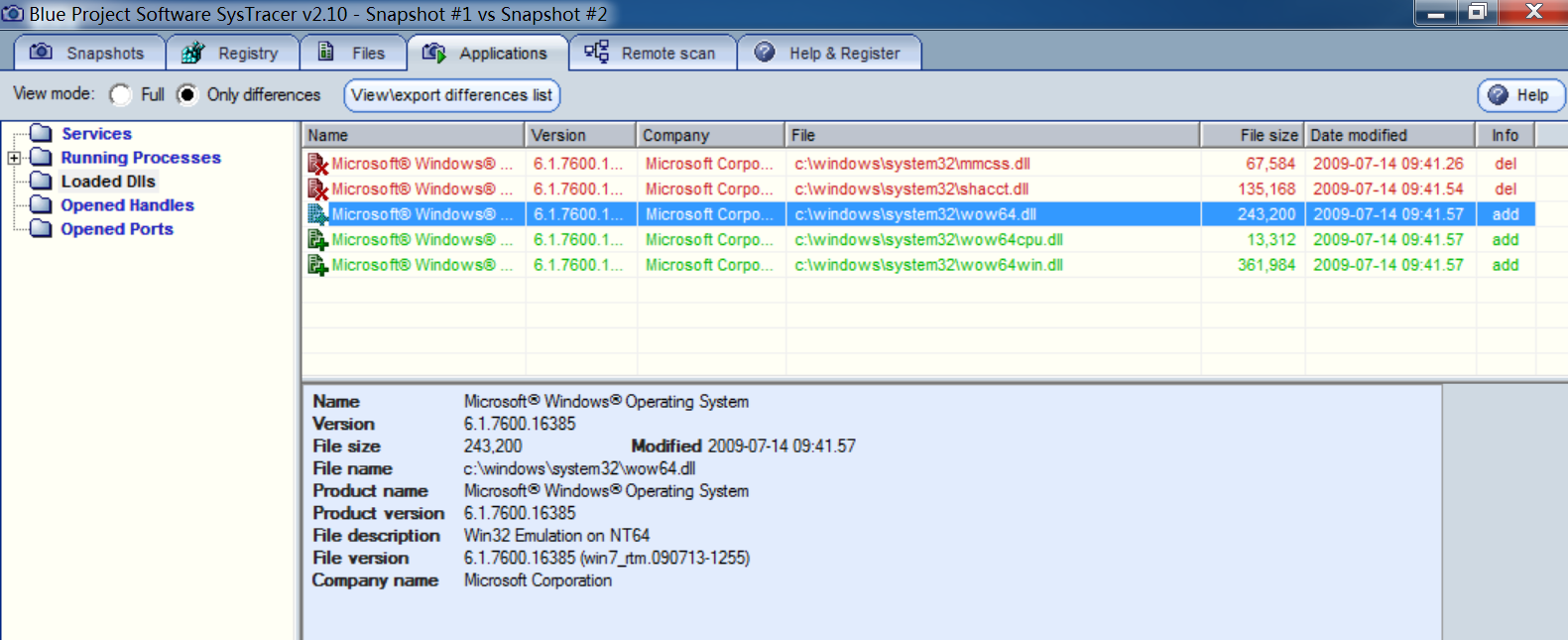Switch to the Registry tab
This screenshot has height=640, width=1568.
tap(233, 53)
